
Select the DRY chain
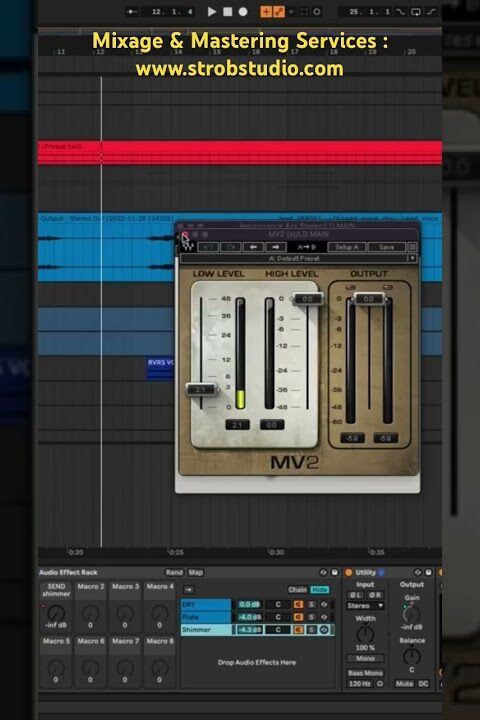[206, 604]
